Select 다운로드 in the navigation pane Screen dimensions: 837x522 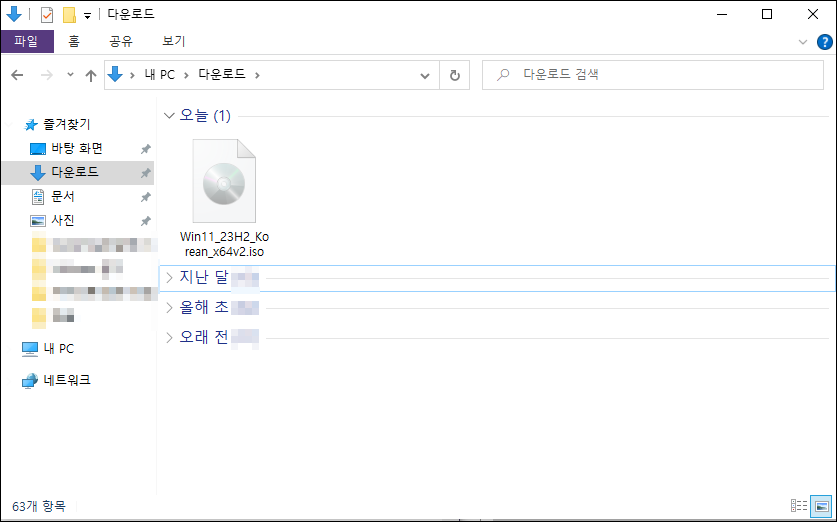(x=78, y=172)
